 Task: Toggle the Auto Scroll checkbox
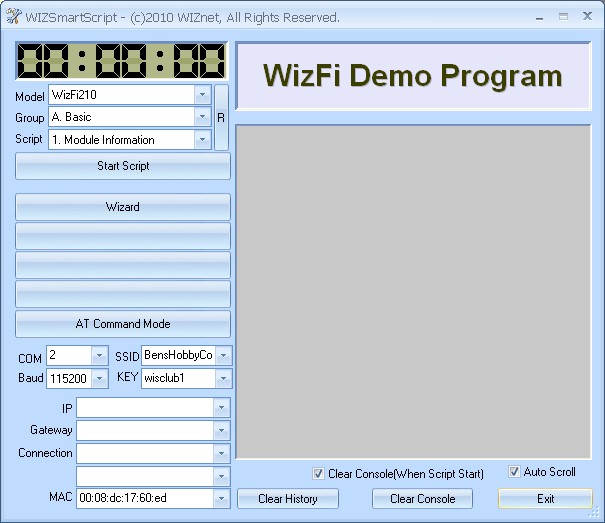514,471
